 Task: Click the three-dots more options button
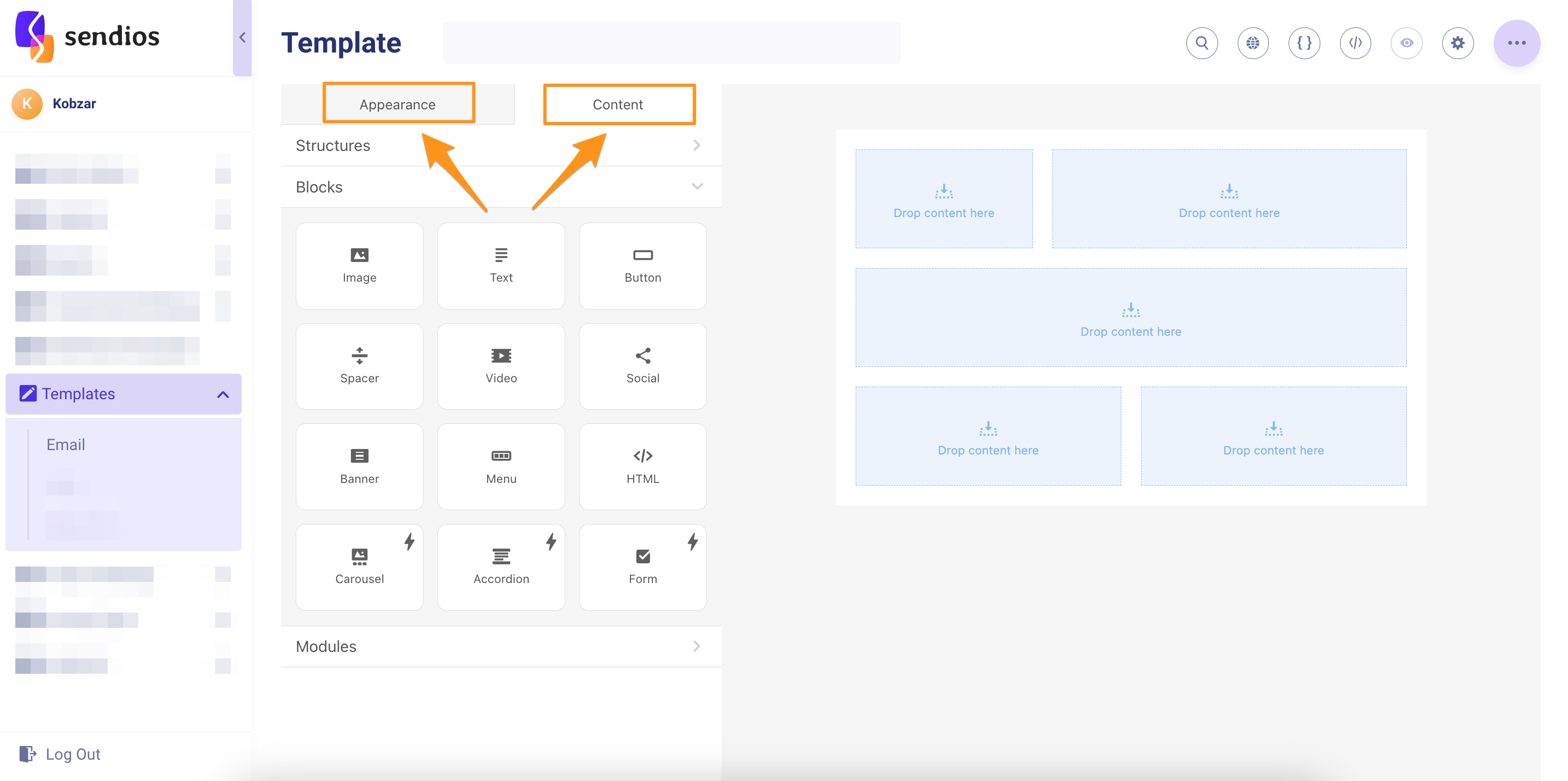(x=1516, y=43)
